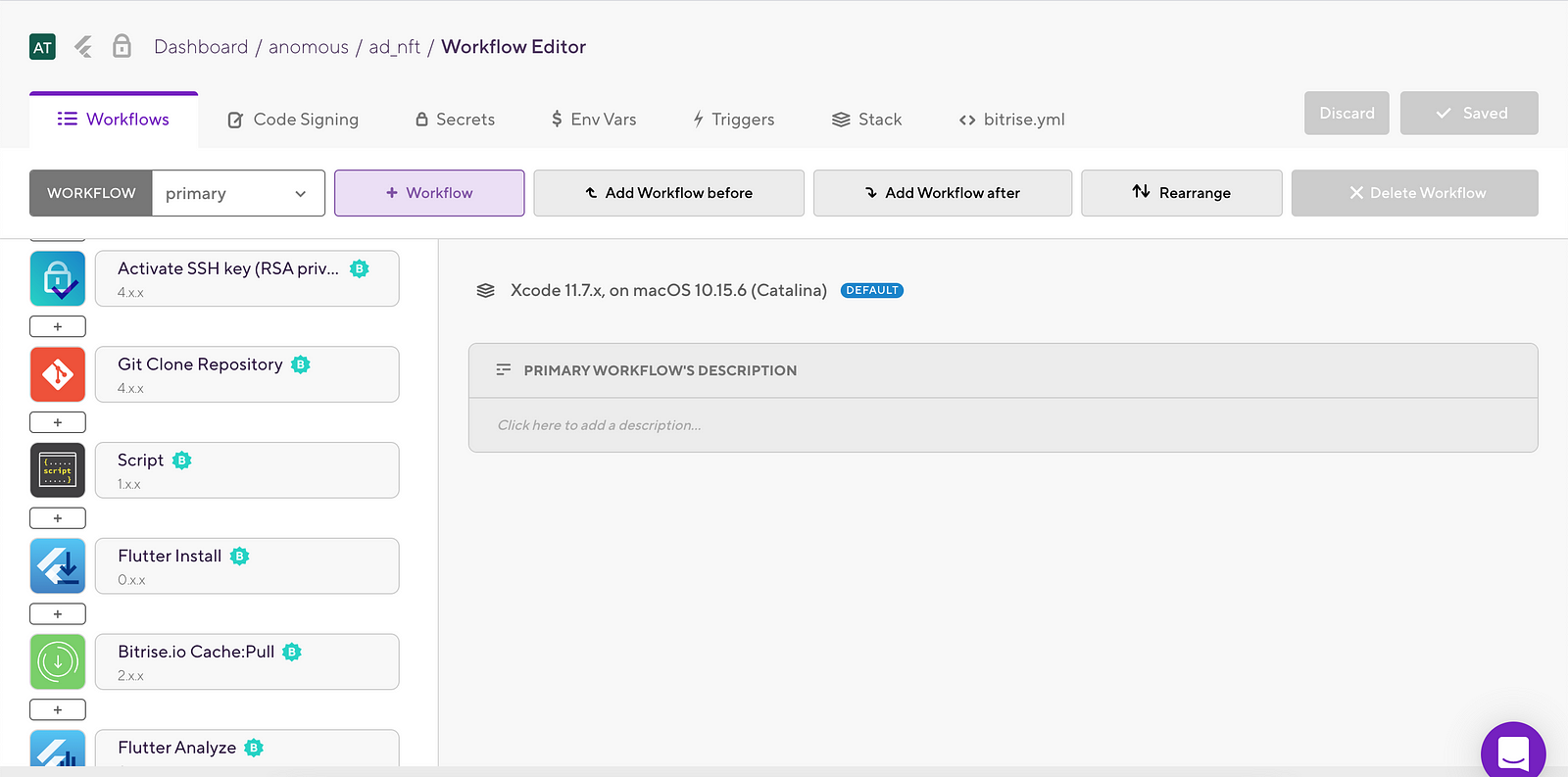
Task: Click verified badge on Bitrise.io Cache:Pull
Action: [292, 652]
